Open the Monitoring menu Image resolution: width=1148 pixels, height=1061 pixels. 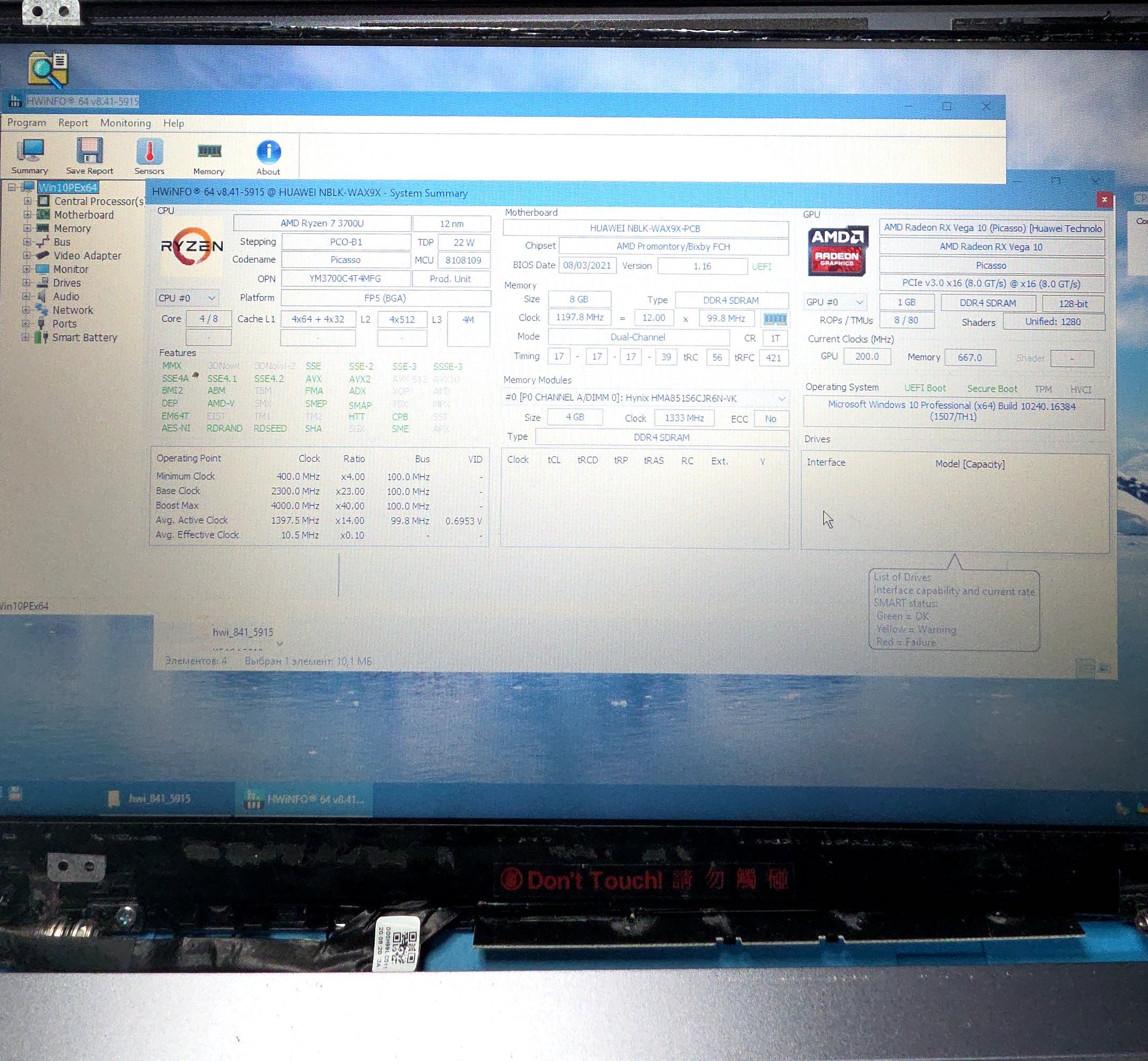tap(125, 123)
